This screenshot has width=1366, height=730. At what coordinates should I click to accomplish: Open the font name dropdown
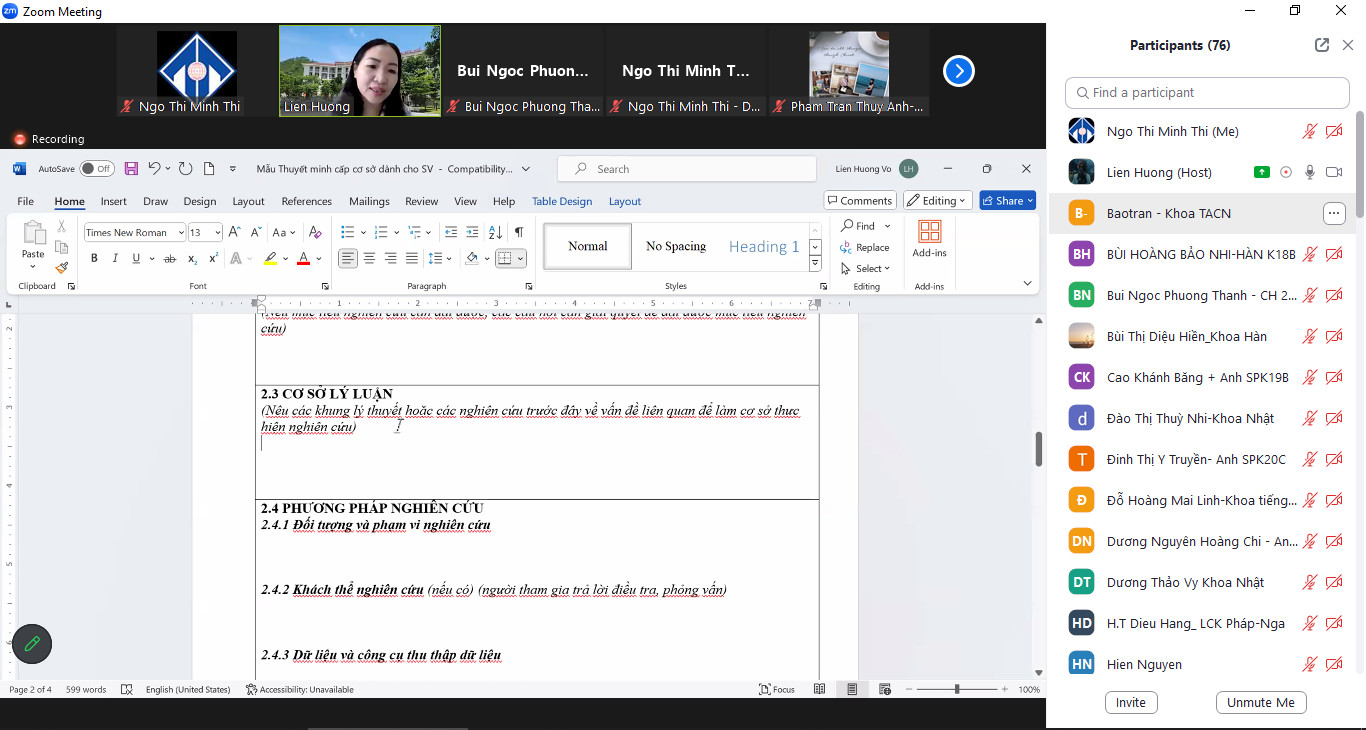point(181,233)
